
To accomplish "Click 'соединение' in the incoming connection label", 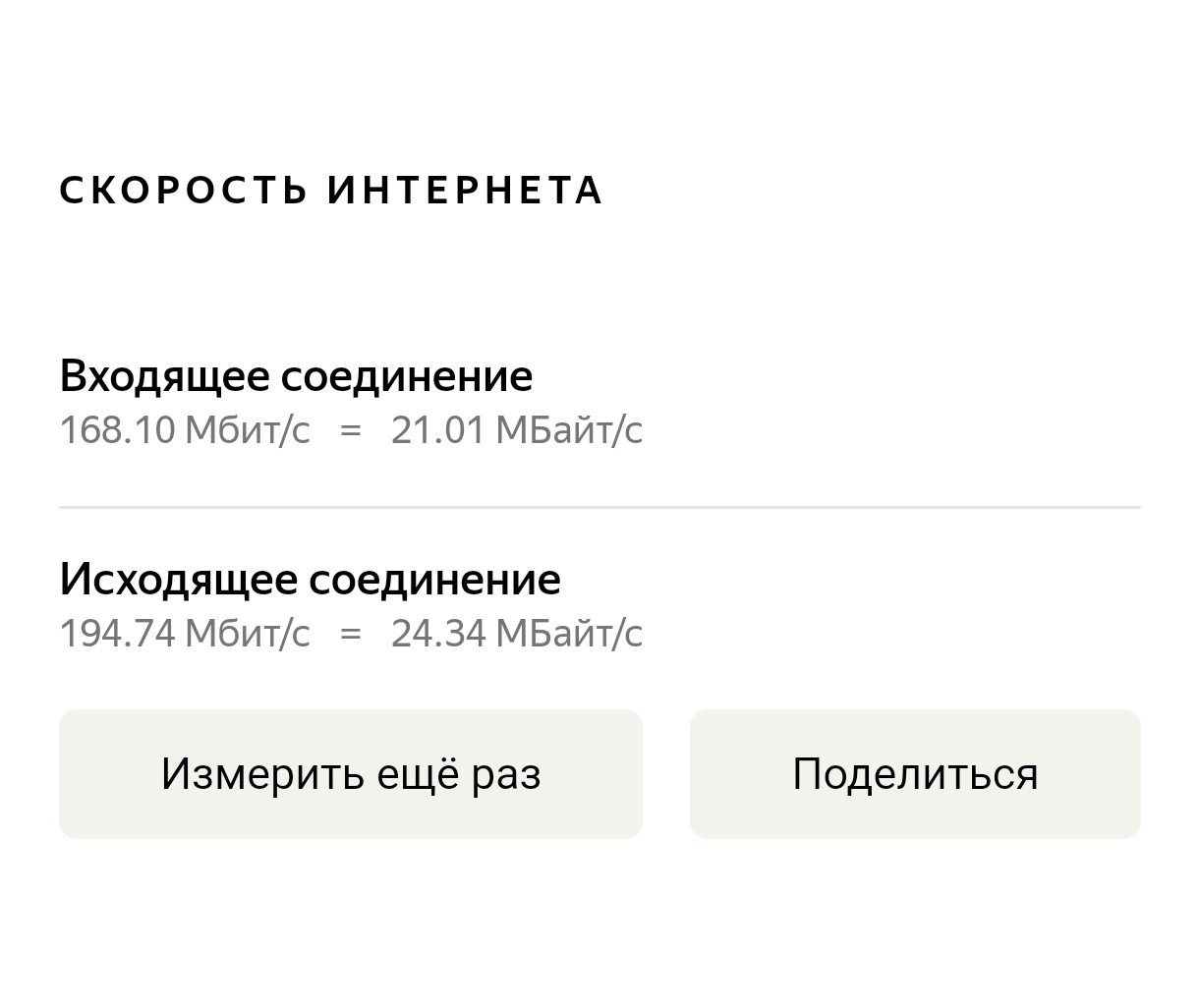I will coord(407,376).
